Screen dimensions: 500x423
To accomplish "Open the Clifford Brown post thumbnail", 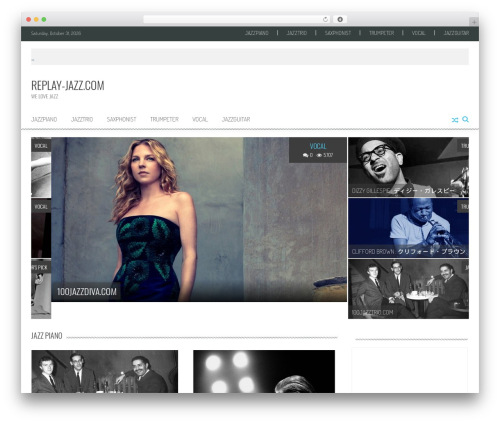I will (408, 228).
